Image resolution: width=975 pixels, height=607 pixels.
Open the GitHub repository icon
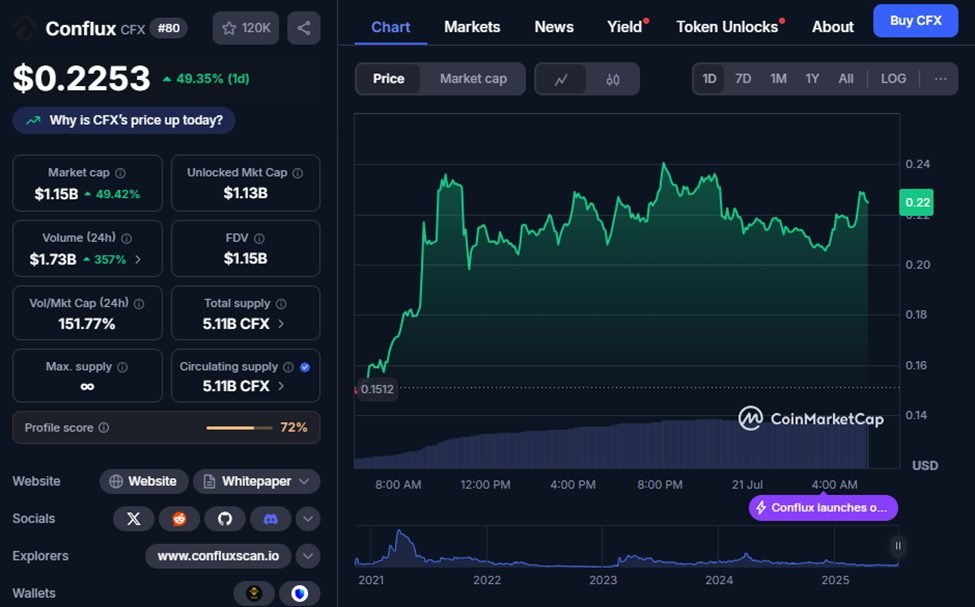[225, 519]
